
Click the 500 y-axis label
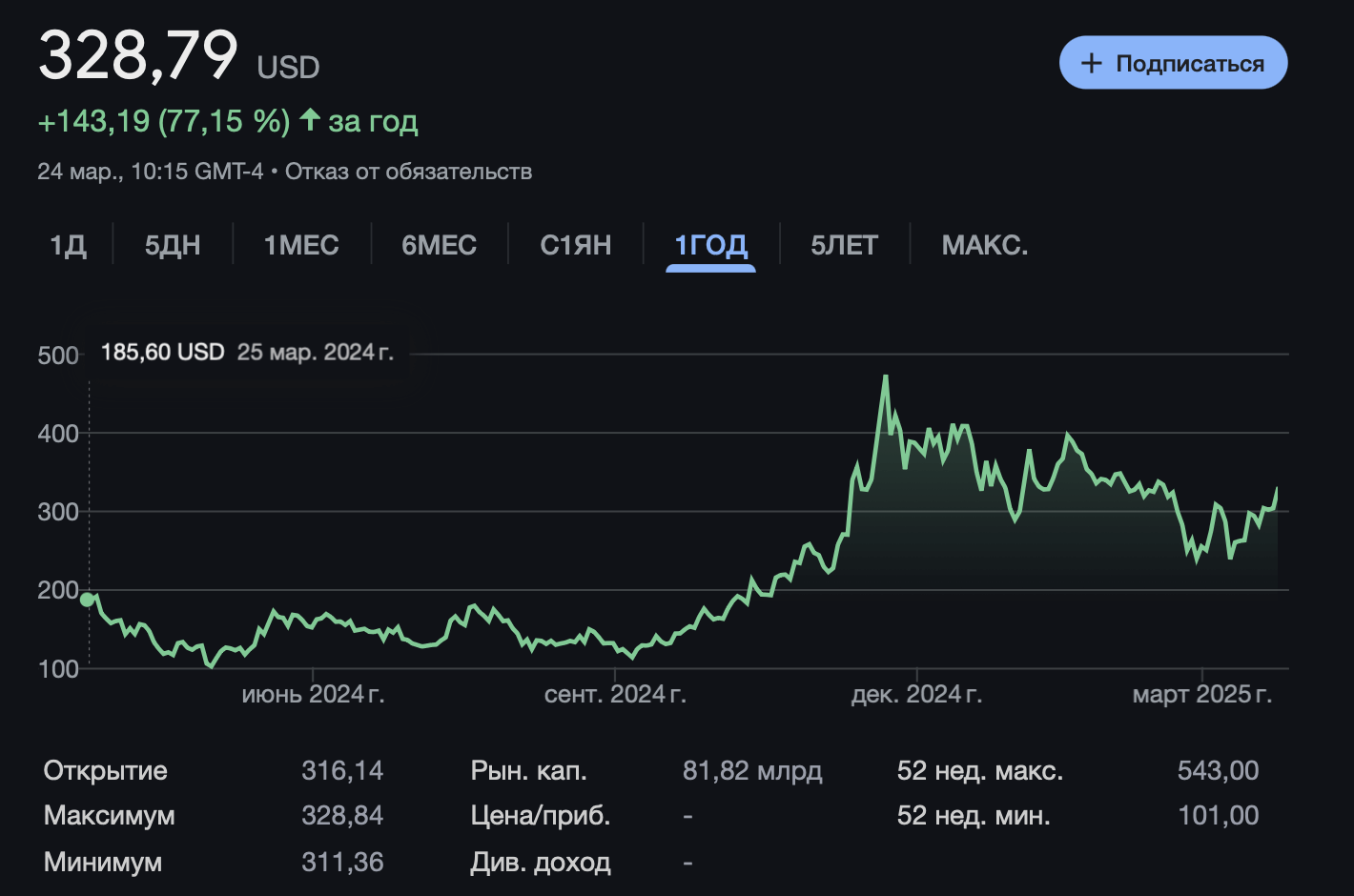(57, 356)
